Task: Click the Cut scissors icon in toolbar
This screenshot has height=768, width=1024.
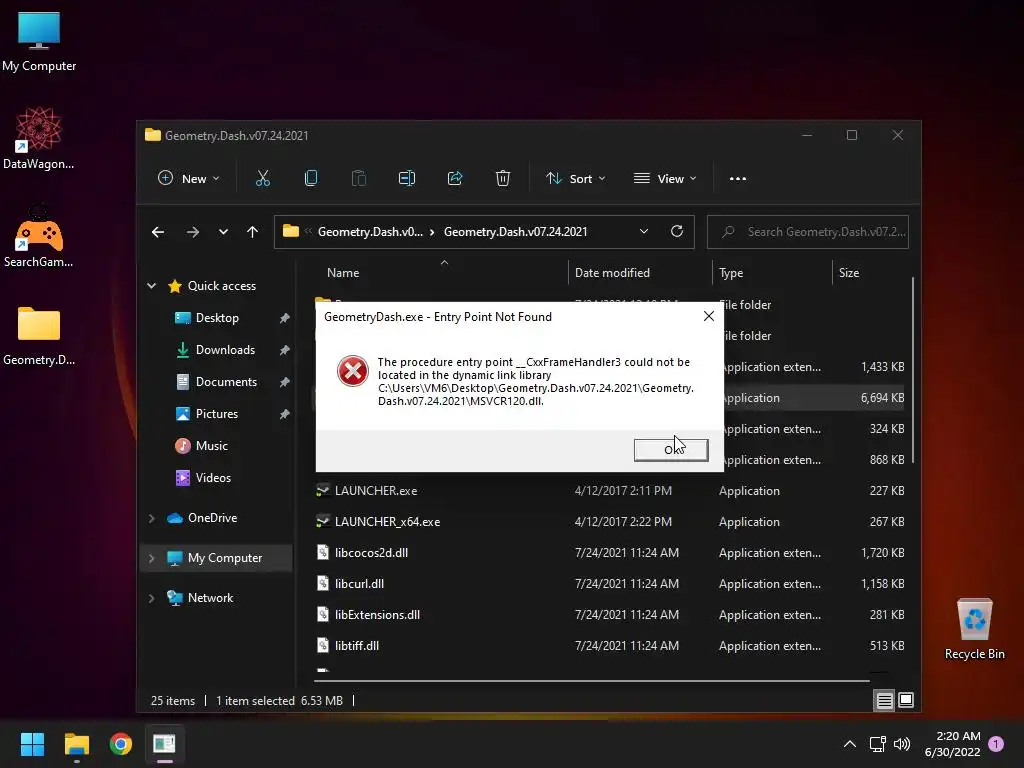Action: [x=263, y=178]
